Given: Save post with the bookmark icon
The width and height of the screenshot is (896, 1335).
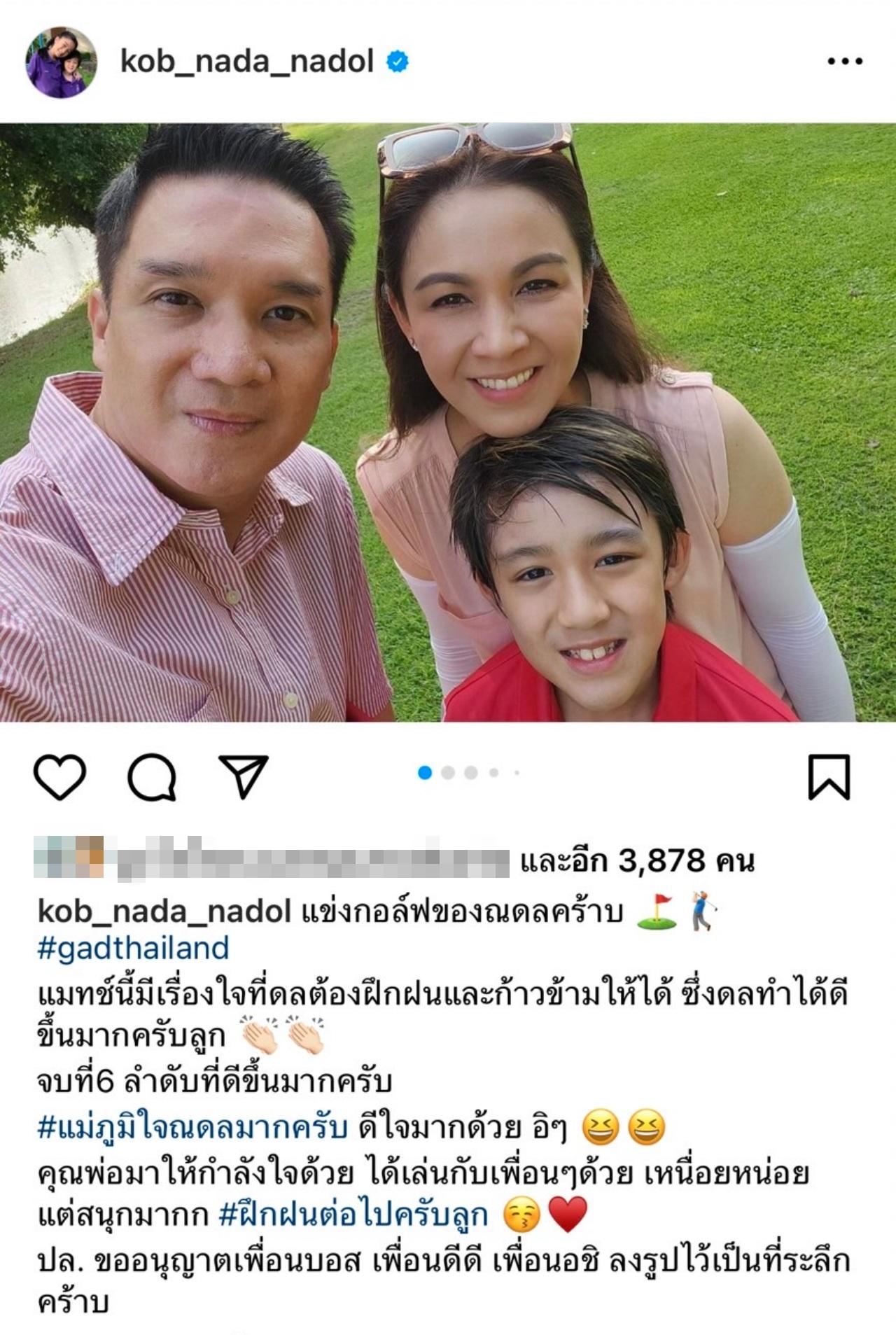Looking at the screenshot, I should pos(829,777).
